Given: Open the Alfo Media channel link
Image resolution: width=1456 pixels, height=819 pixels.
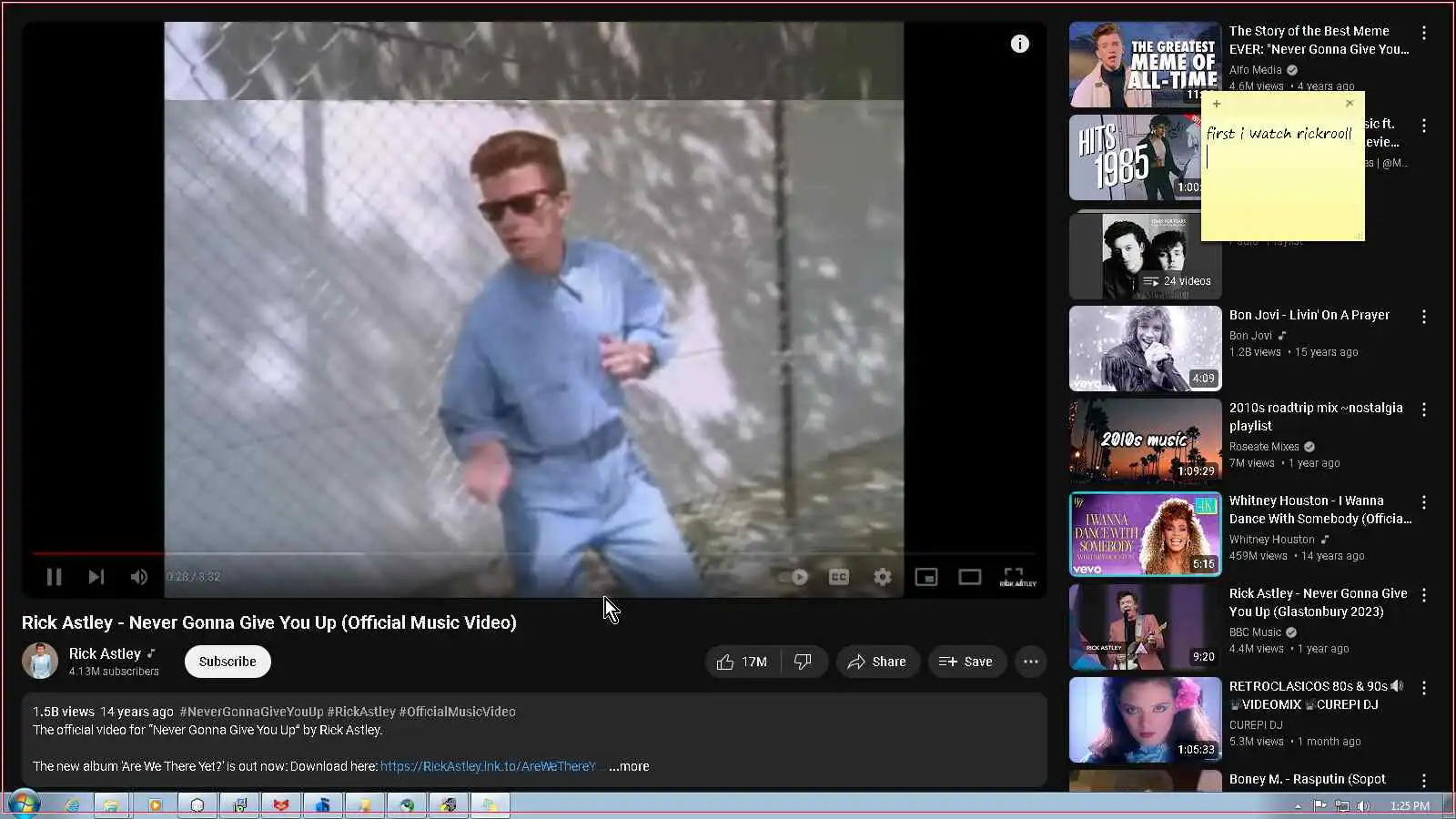Looking at the screenshot, I should pos(1255,70).
